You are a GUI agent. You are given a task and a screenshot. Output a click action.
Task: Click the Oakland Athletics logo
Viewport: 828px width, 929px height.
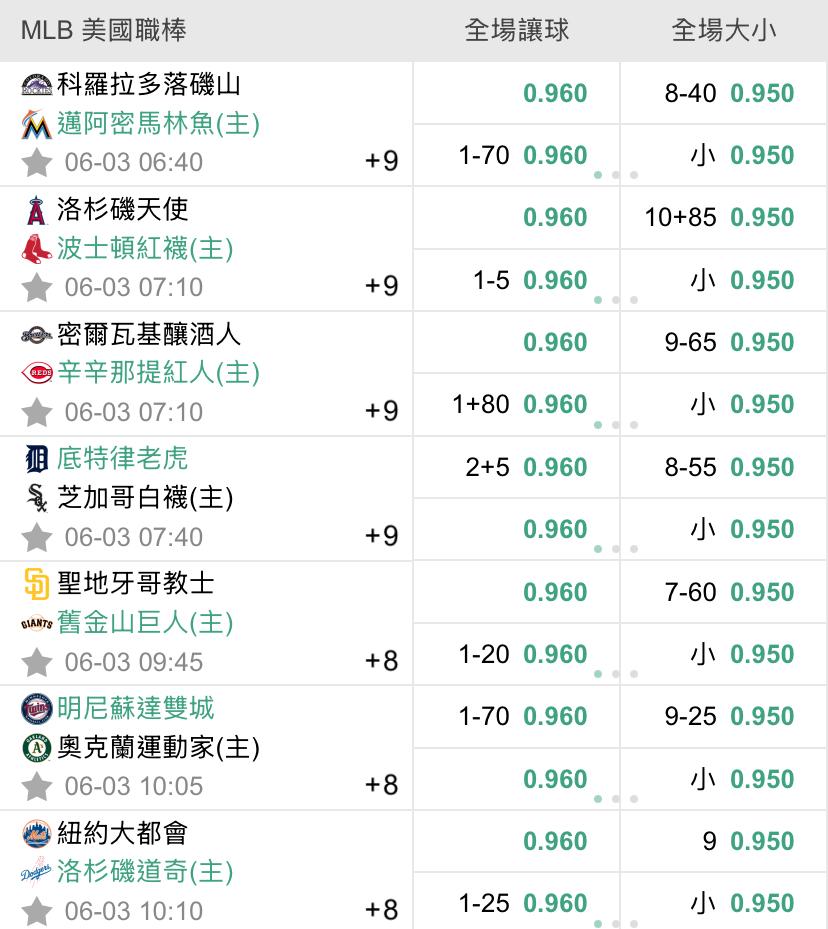click(x=37, y=748)
